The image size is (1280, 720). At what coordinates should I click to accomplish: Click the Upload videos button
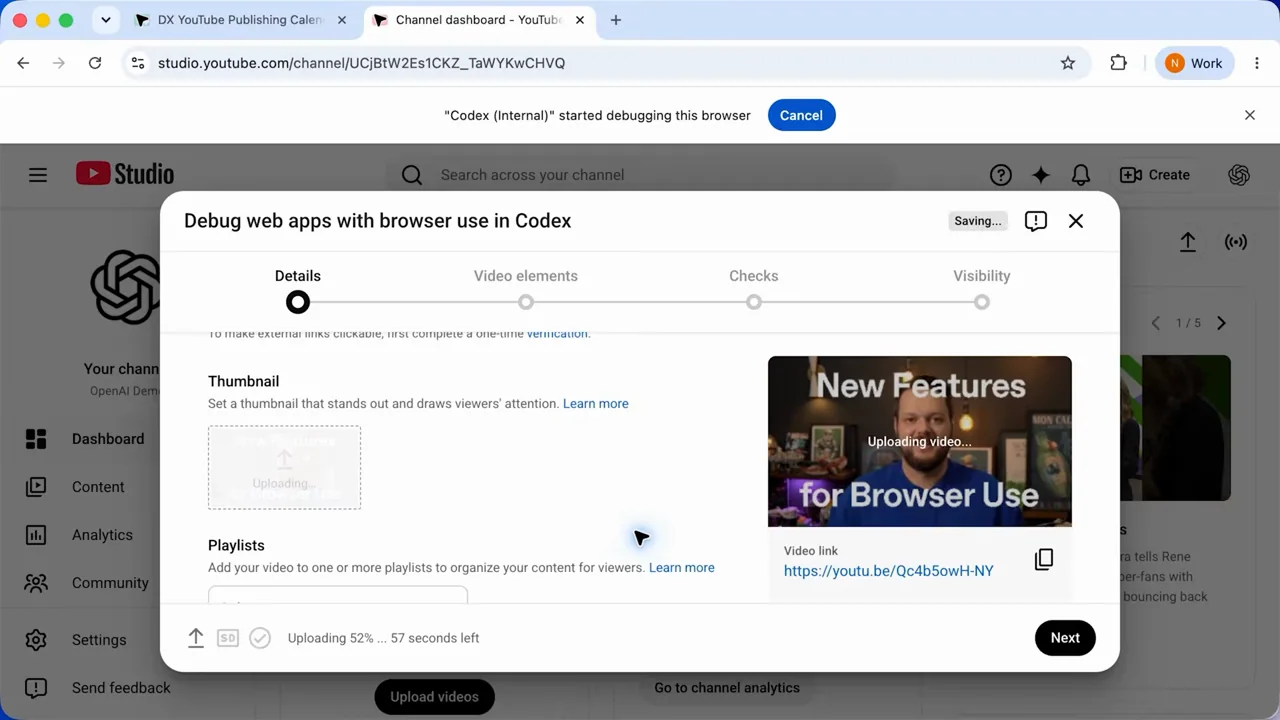click(x=435, y=697)
